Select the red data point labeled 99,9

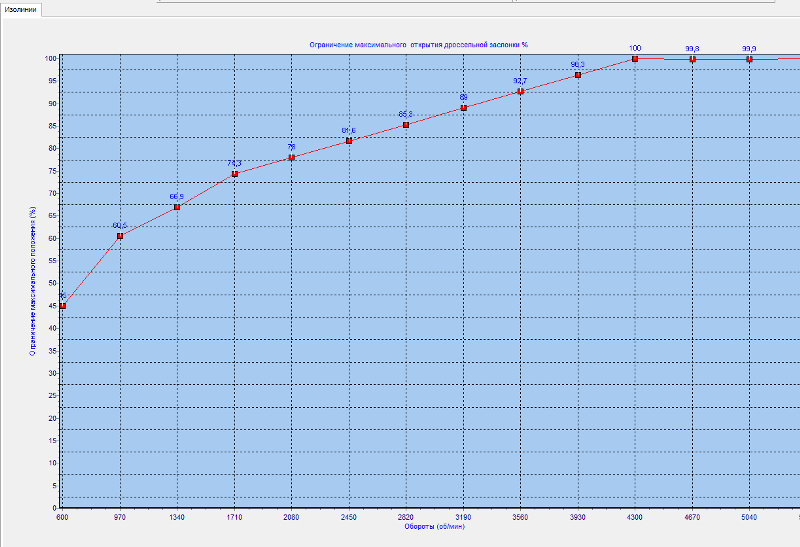click(x=749, y=59)
